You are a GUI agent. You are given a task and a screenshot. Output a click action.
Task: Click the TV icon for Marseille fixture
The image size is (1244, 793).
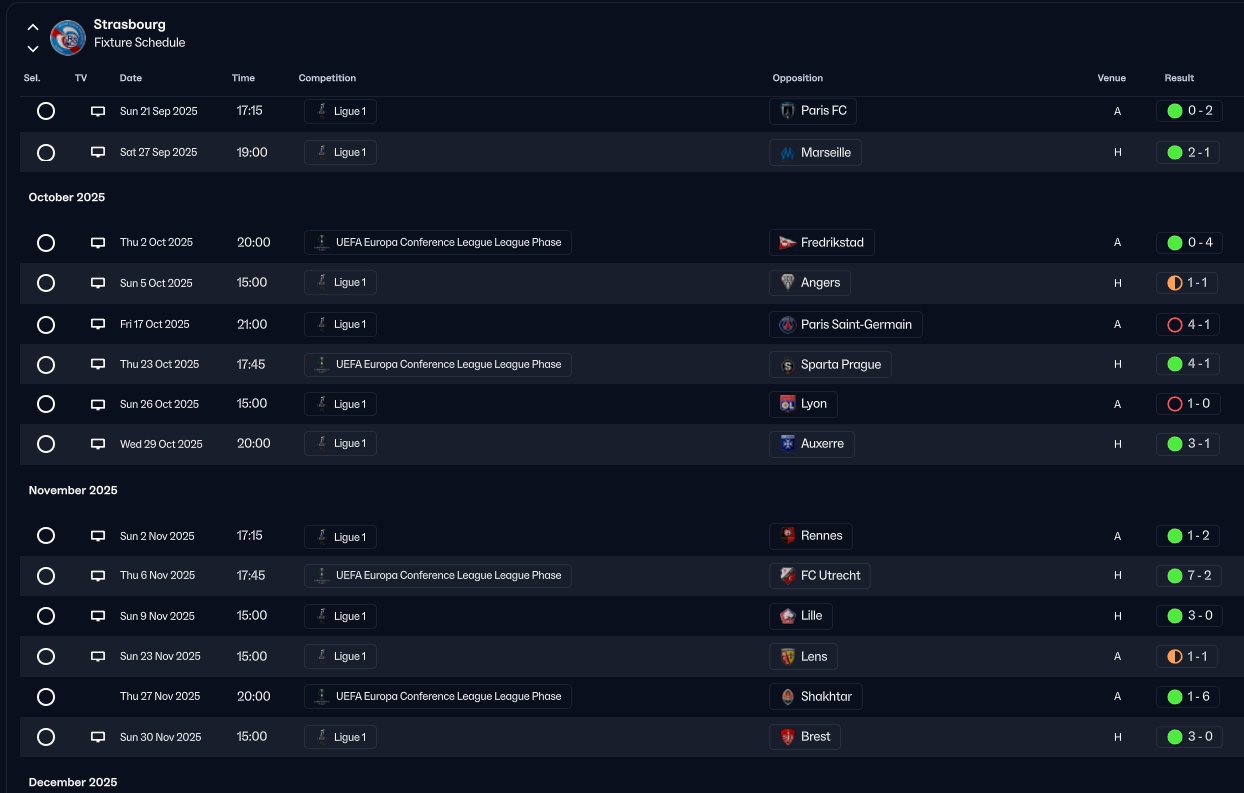pyautogui.click(x=98, y=152)
